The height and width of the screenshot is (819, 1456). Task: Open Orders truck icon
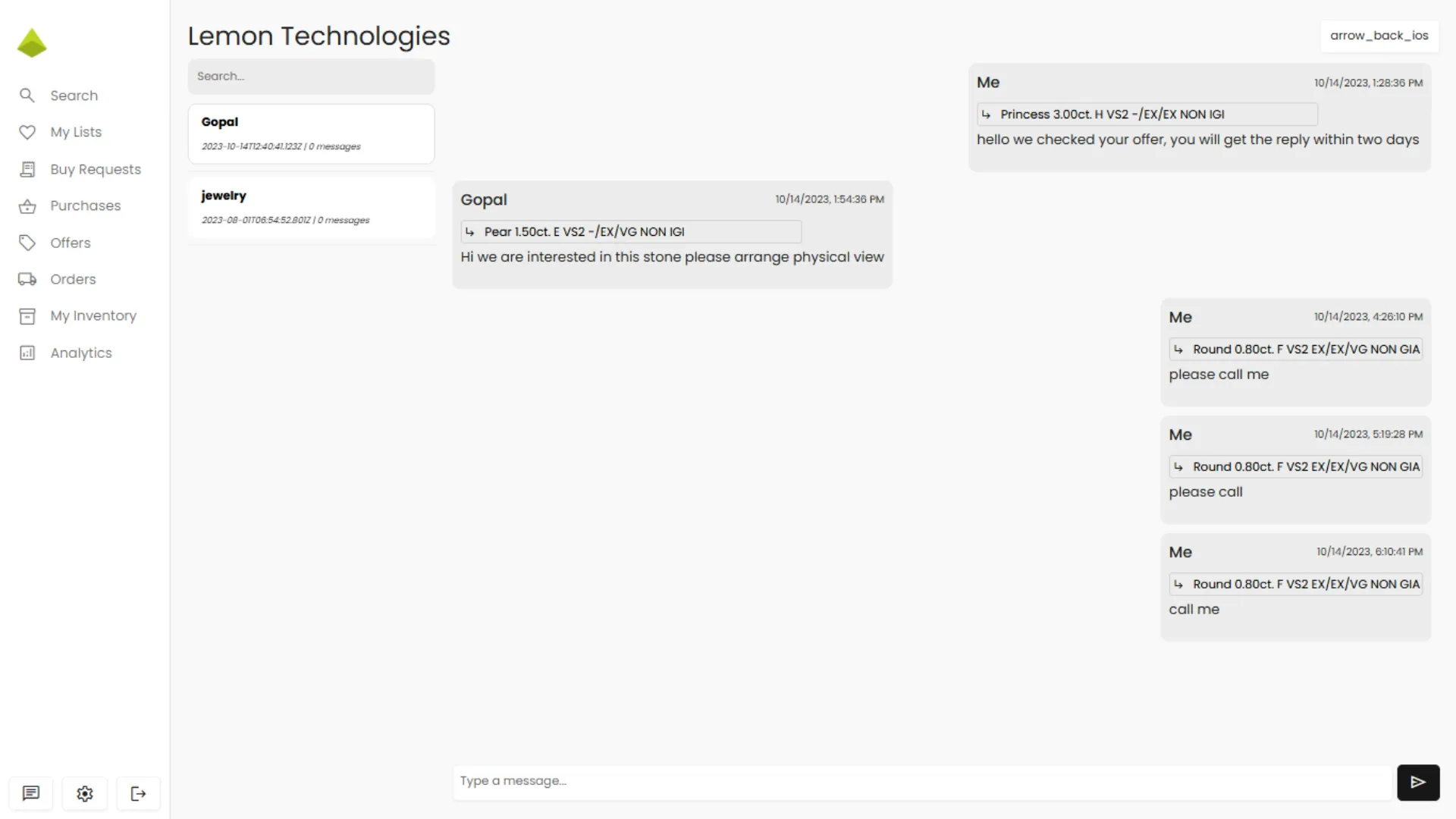[27, 279]
